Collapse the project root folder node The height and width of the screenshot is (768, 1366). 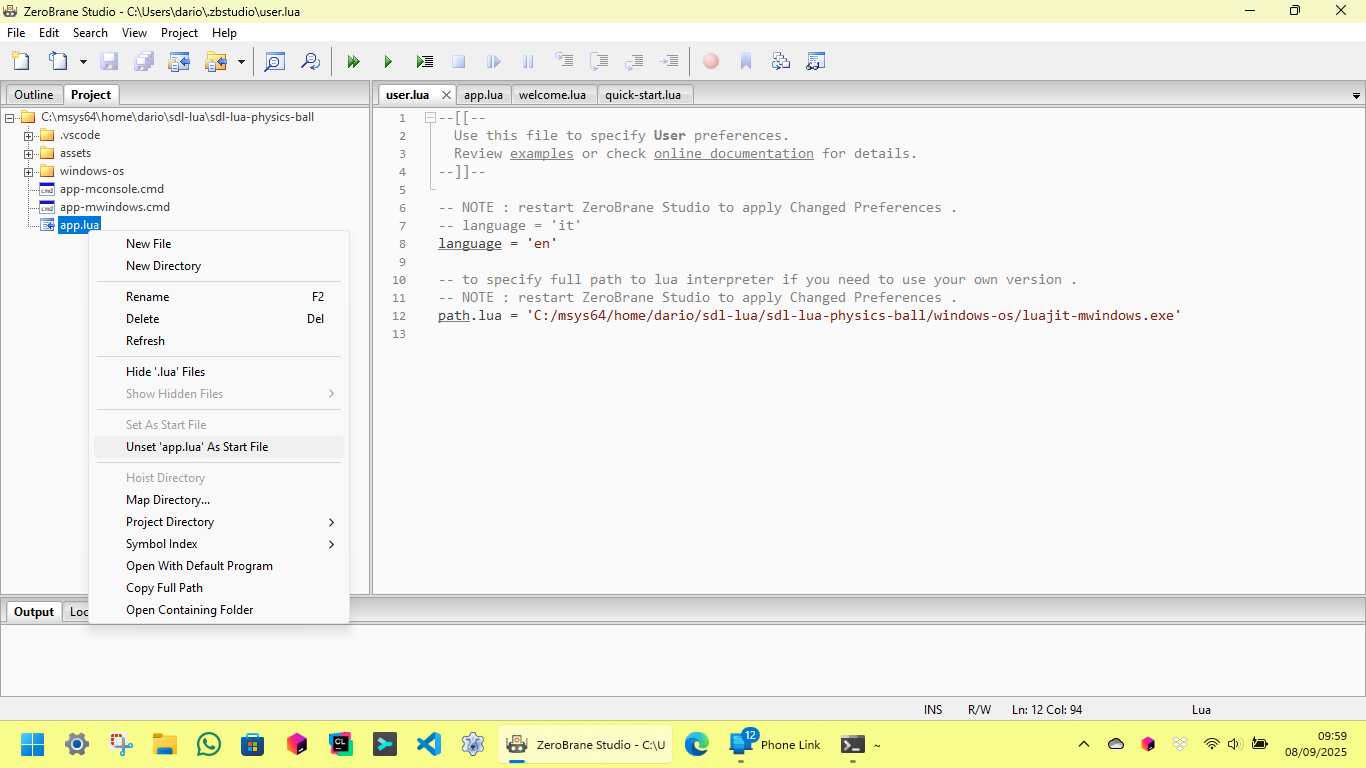coord(10,117)
